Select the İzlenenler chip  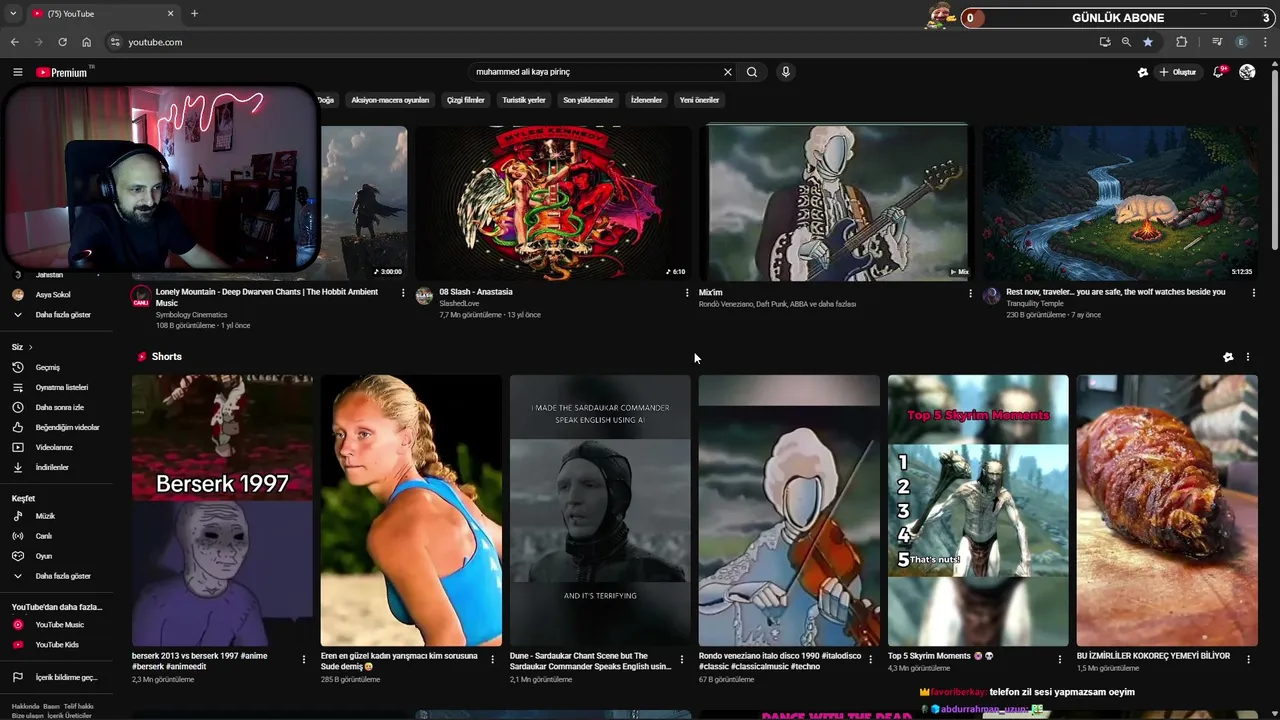pyautogui.click(x=646, y=100)
